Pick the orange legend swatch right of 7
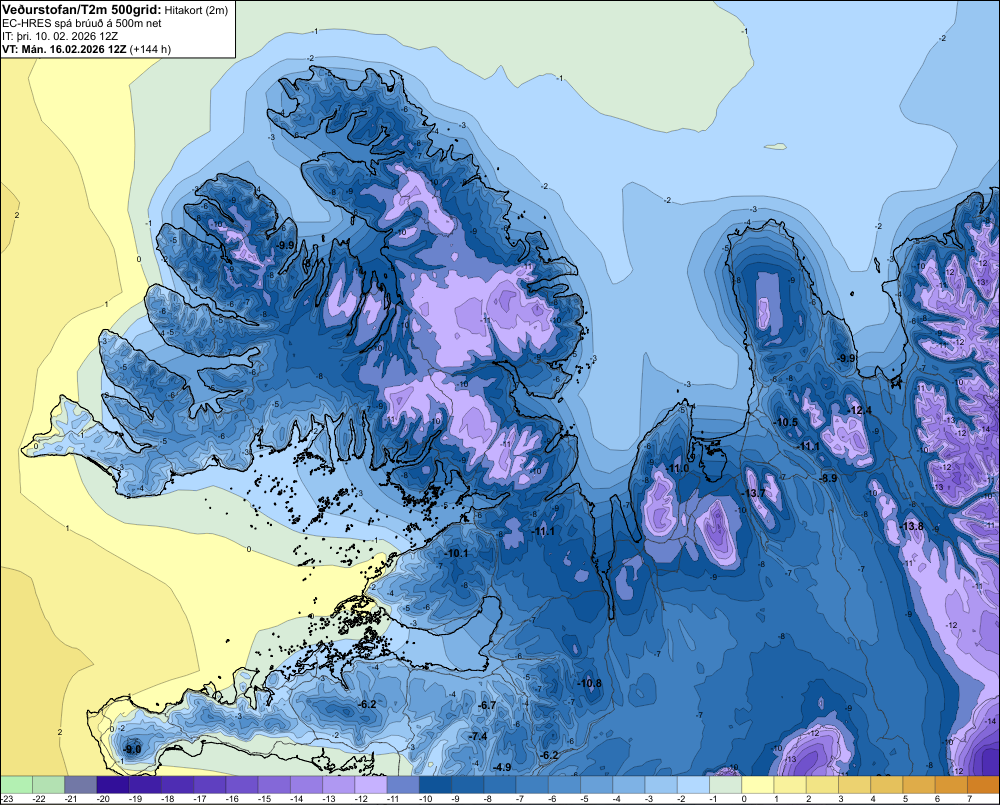The image size is (1000, 805). [983, 784]
